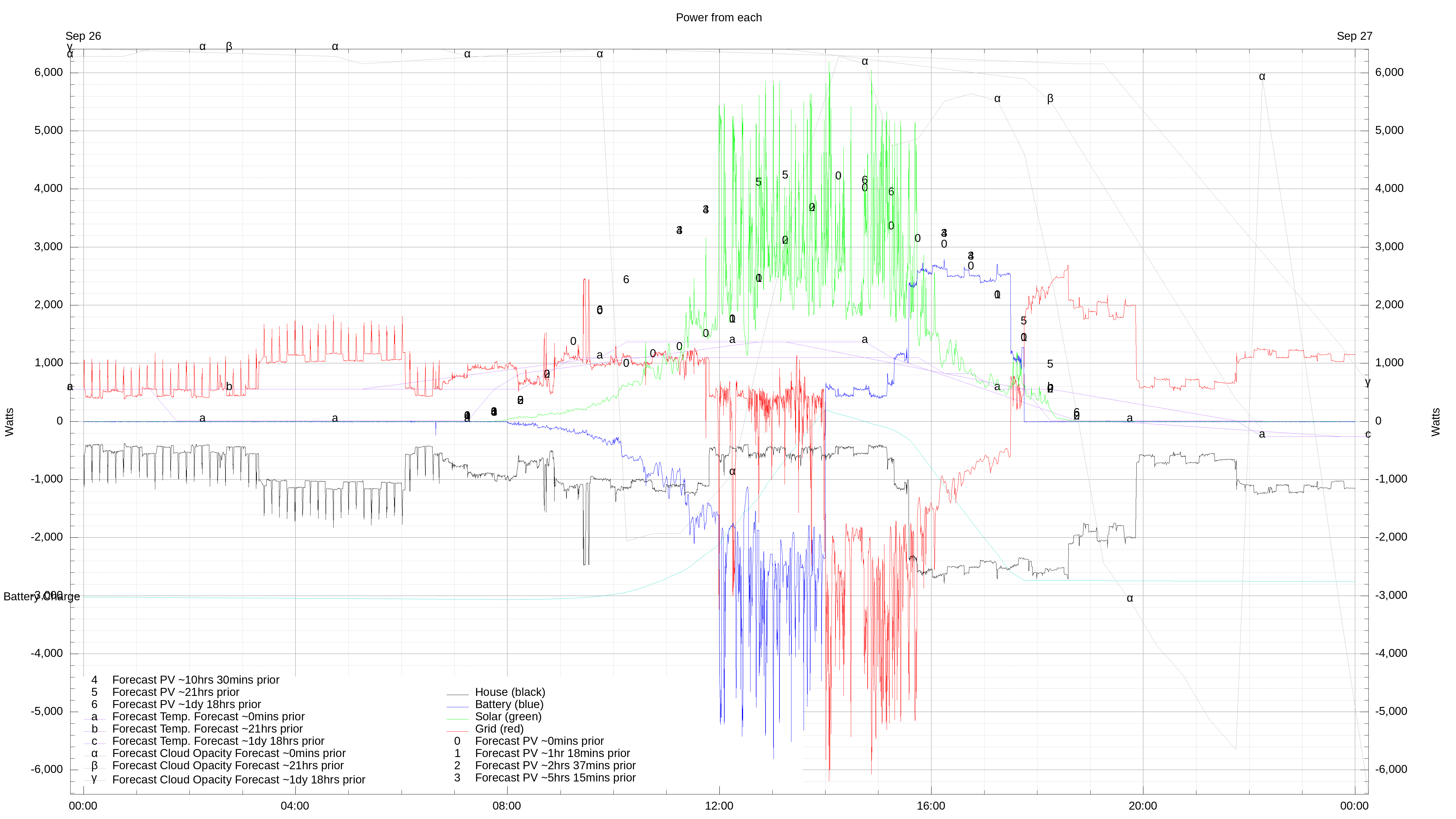Click the first "00:00" label under Sep 26
Viewport: 1456px width, 819px height.
coord(83,806)
